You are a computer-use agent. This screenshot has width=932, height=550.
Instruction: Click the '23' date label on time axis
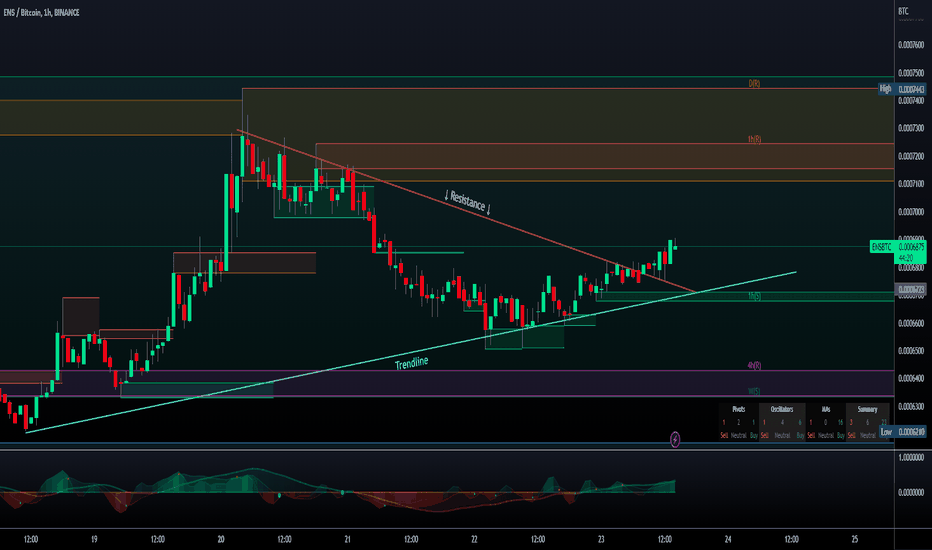pyautogui.click(x=601, y=539)
